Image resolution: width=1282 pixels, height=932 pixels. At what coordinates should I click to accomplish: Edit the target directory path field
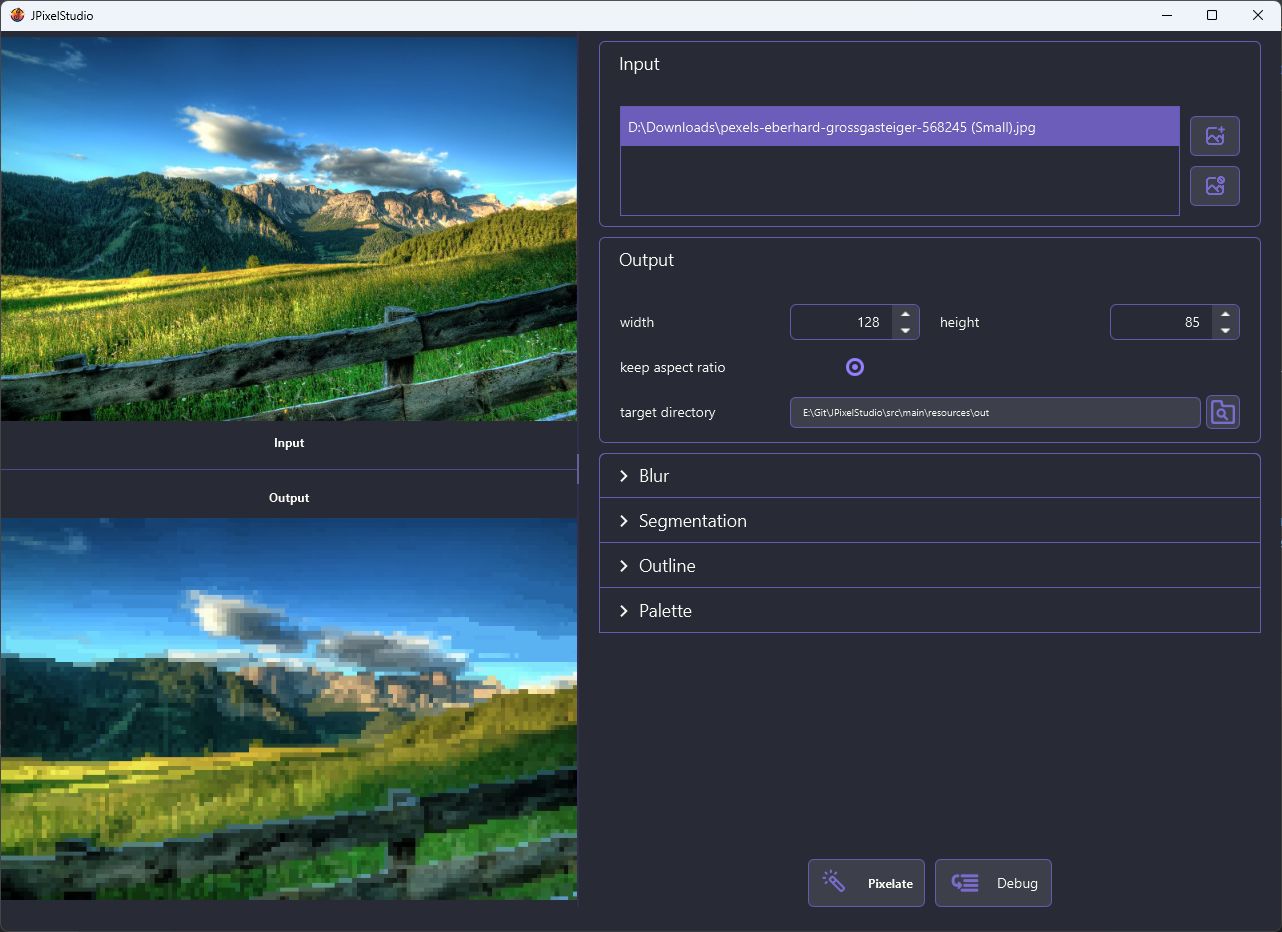tap(994, 412)
